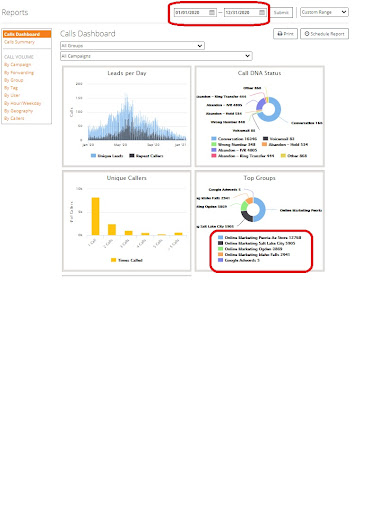Click the Calls Dashboard page heading
Screen dimensions: 378x512
pyautogui.click(x=88, y=34)
